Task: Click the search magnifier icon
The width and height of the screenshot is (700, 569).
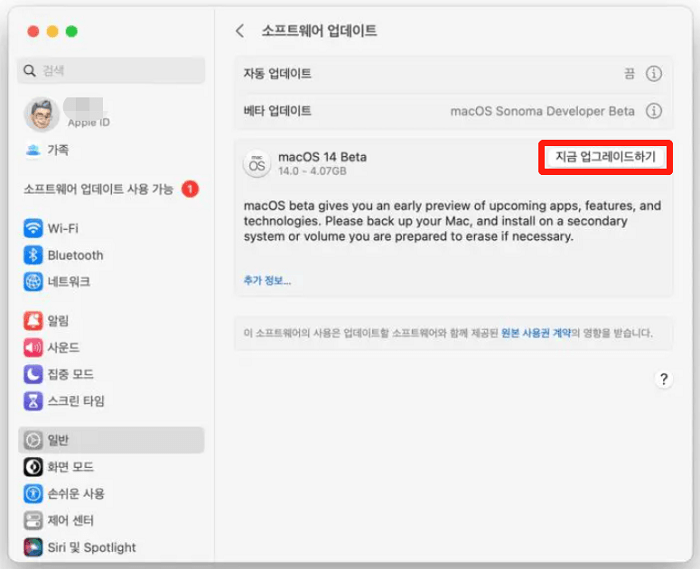Action: click(x=29, y=71)
